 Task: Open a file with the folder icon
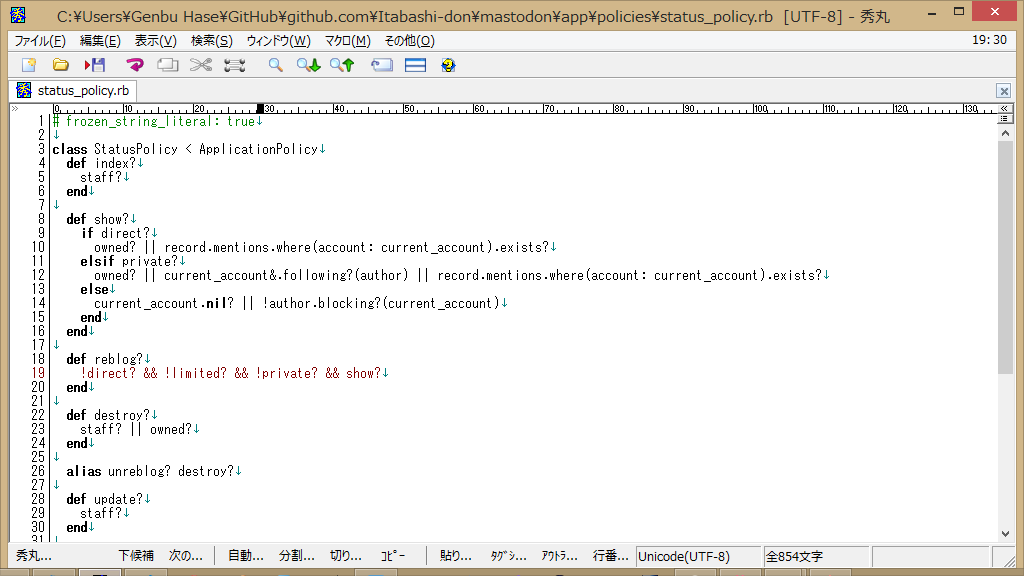pos(61,65)
